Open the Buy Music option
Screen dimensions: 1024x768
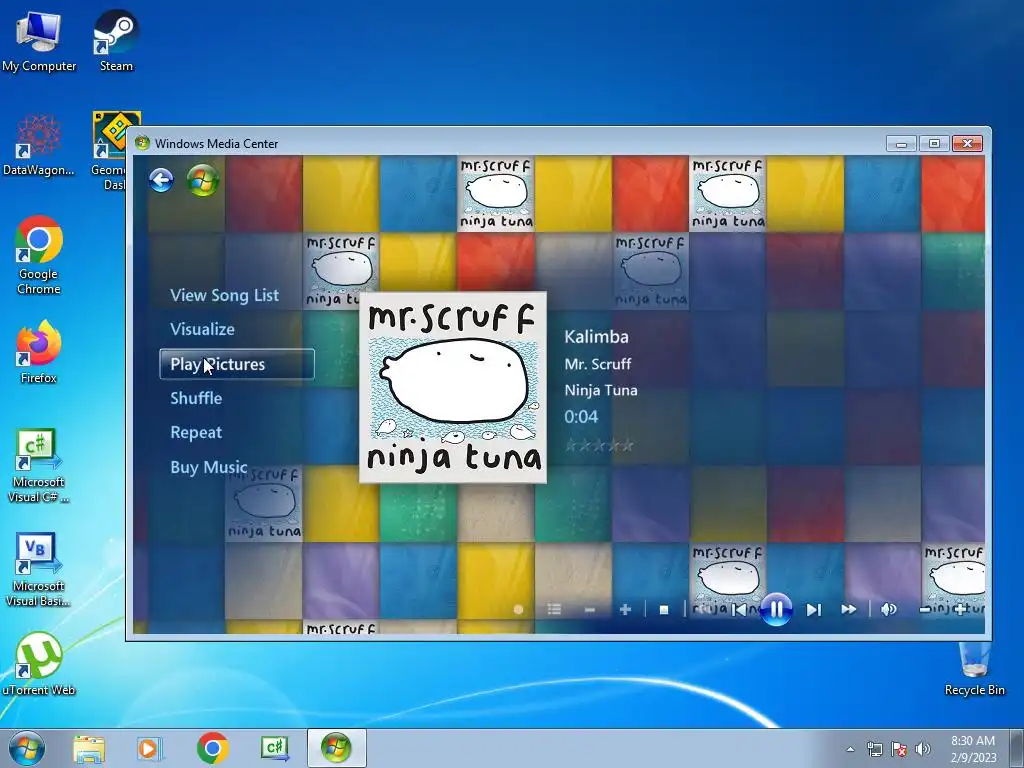tap(209, 467)
